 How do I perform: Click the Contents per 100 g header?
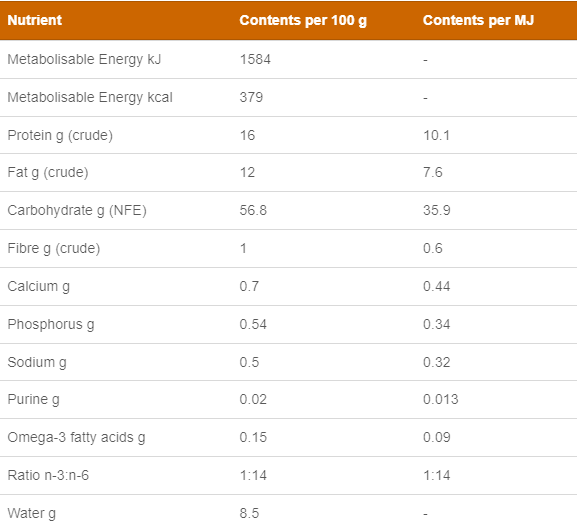(x=303, y=21)
